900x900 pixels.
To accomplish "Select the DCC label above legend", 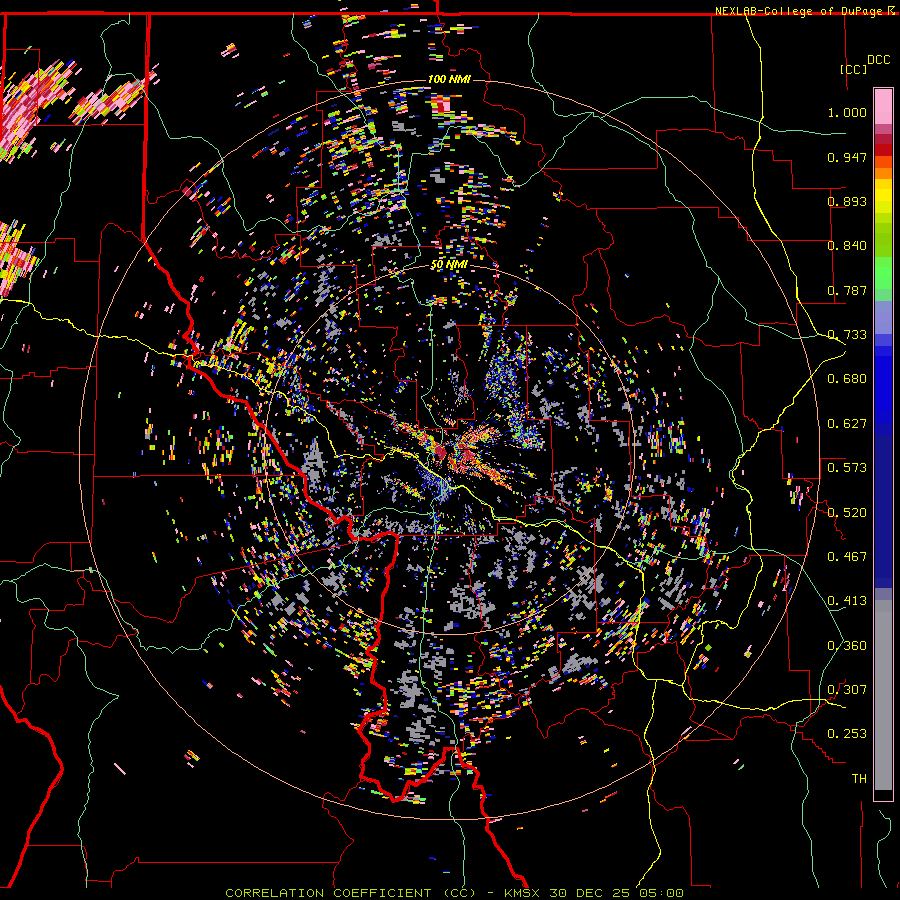I will (878, 60).
